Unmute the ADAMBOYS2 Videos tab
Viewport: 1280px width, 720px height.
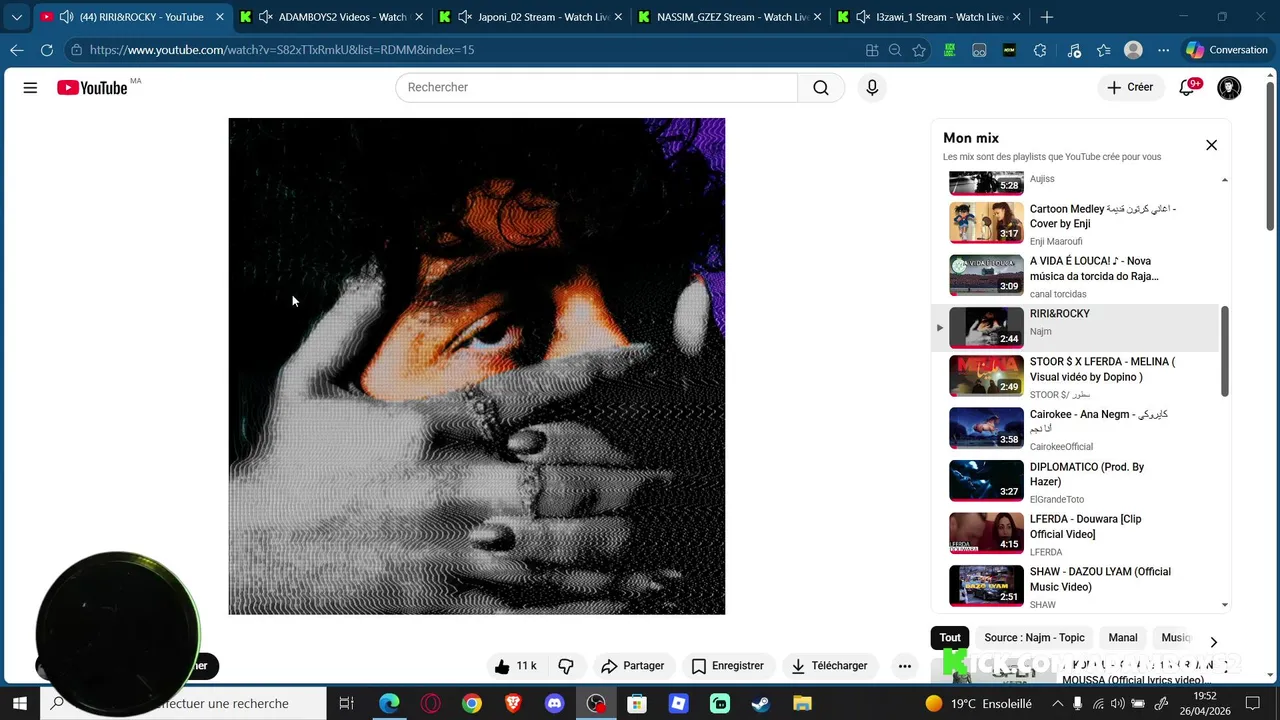265,17
